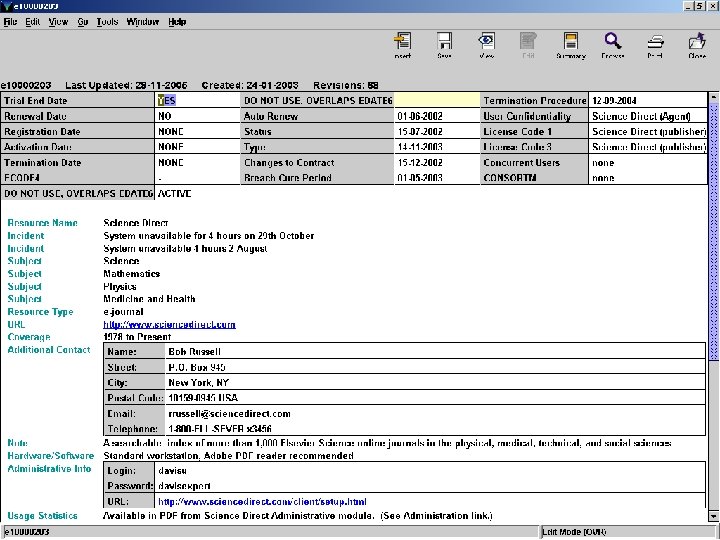
Task: Click the empty yellow DO NOT USE field
Action: point(436,101)
